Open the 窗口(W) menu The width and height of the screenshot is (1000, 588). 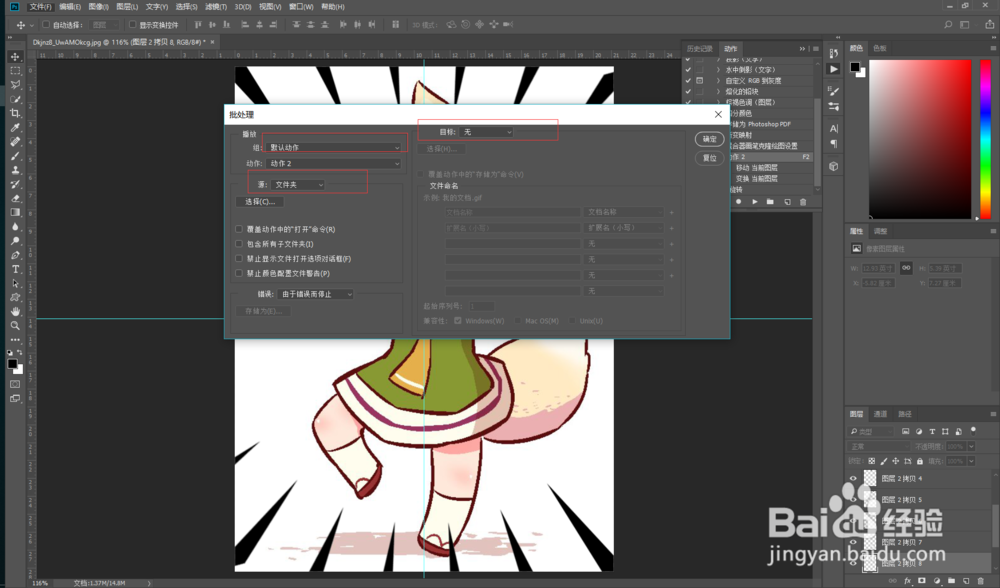click(301, 6)
